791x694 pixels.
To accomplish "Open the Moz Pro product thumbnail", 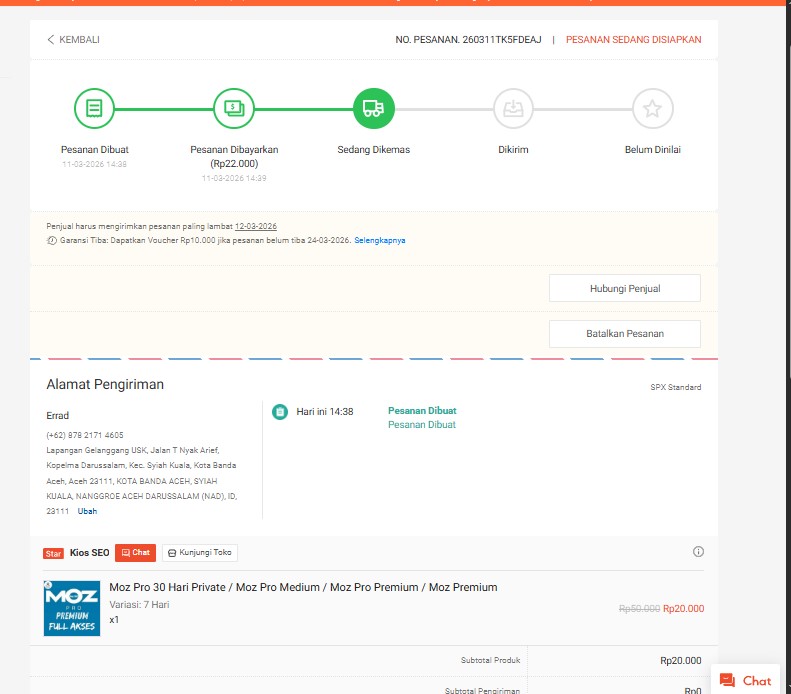I will pyautogui.click(x=72, y=608).
